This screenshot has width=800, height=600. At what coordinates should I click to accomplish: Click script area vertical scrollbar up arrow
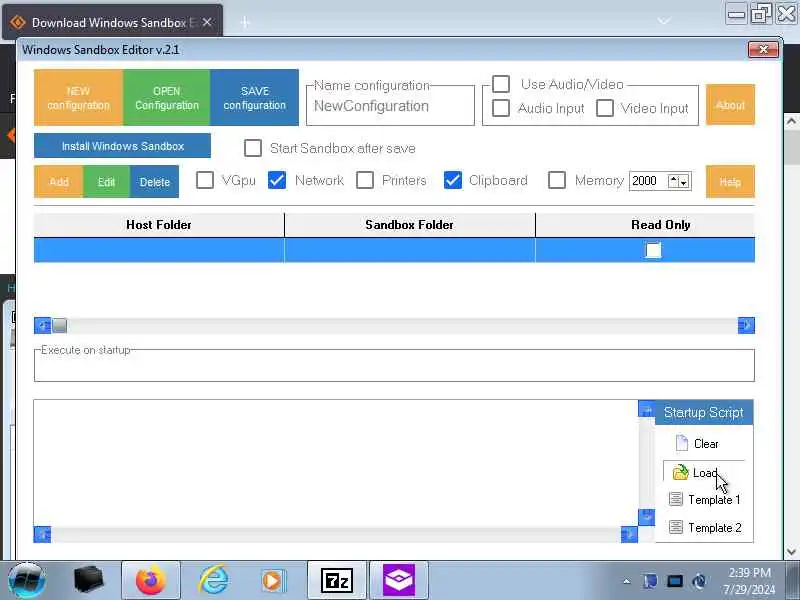(646, 409)
